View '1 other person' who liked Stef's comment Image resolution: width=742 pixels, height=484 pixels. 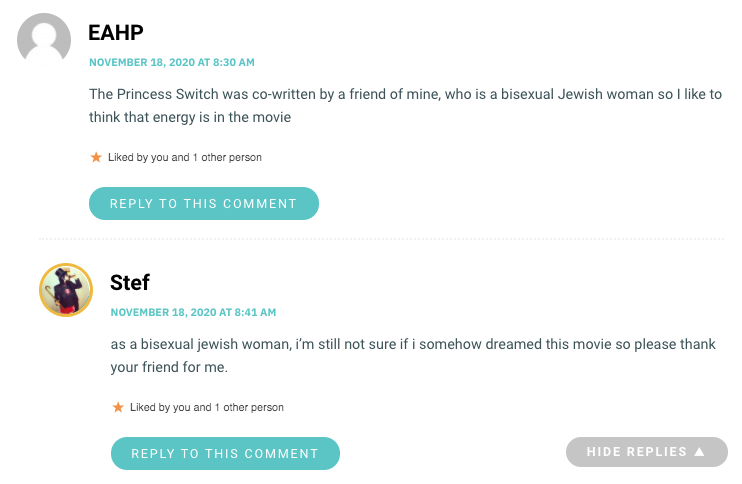249,407
